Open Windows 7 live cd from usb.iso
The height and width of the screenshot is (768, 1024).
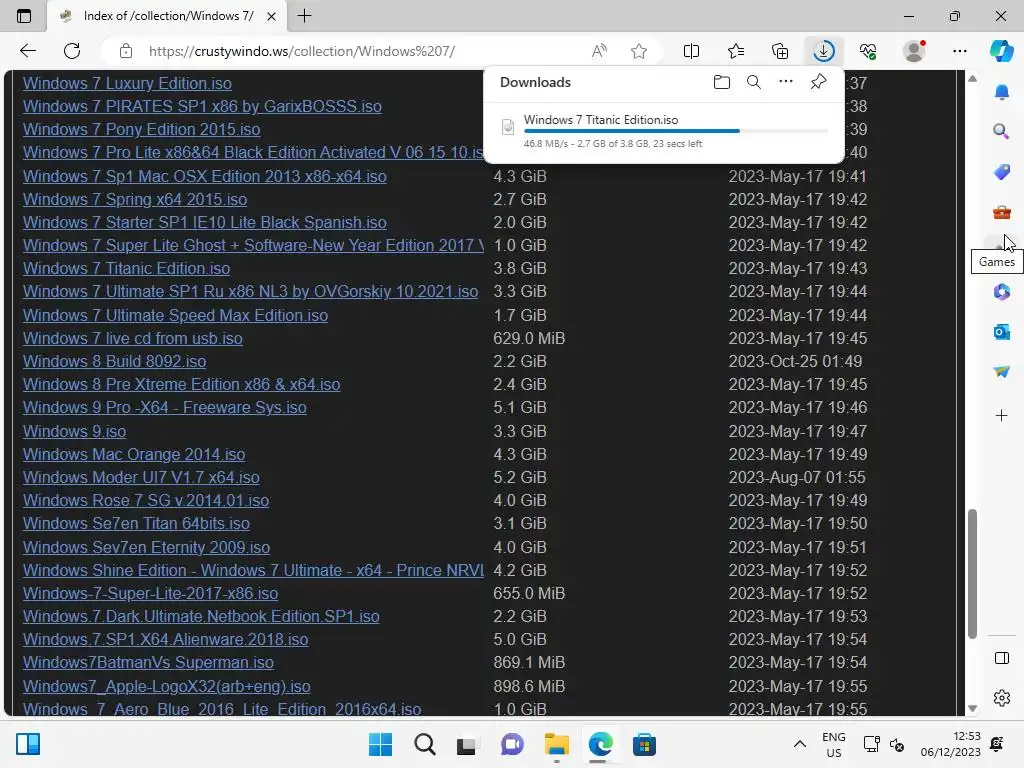[133, 338]
